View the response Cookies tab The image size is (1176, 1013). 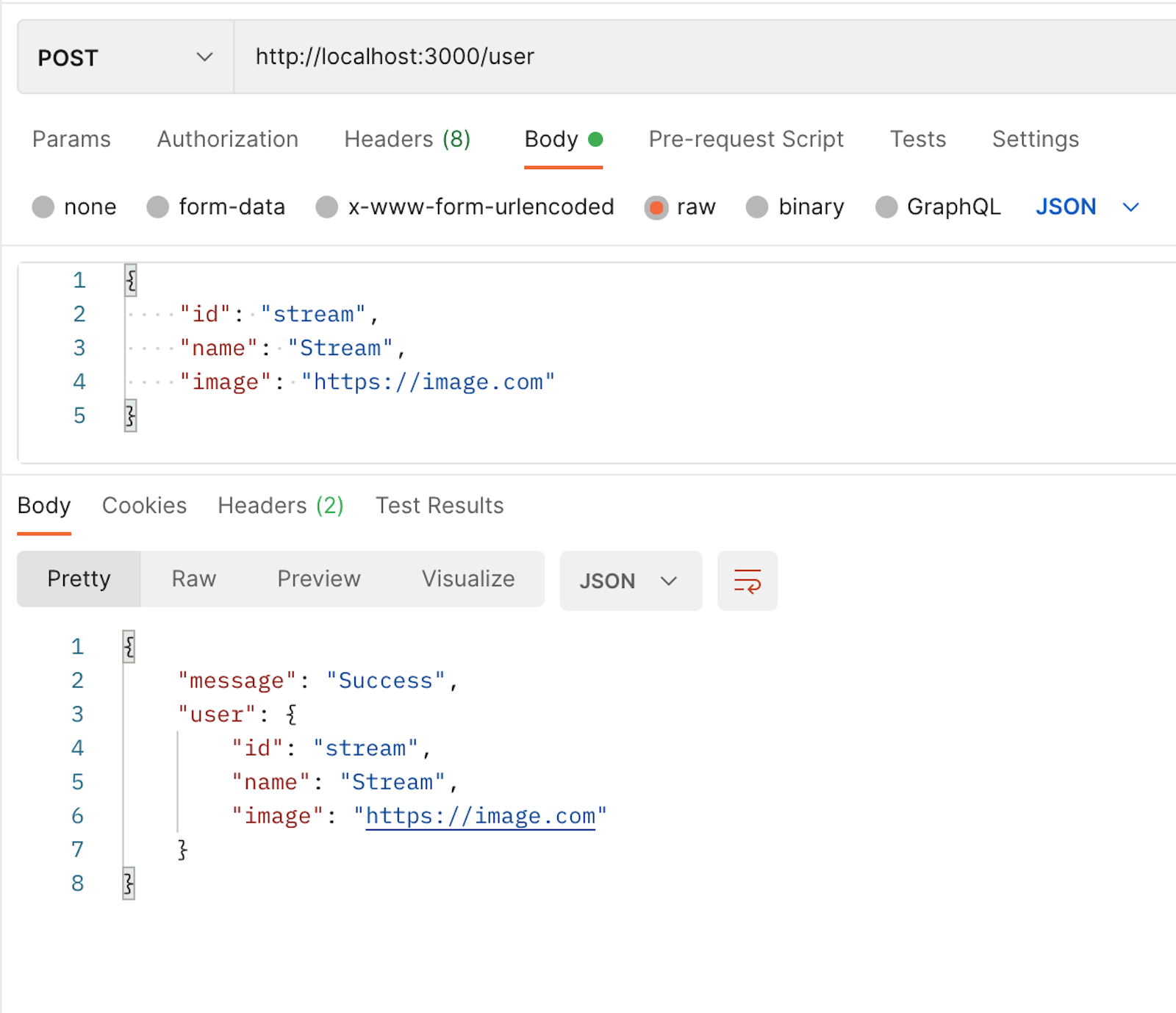click(144, 505)
